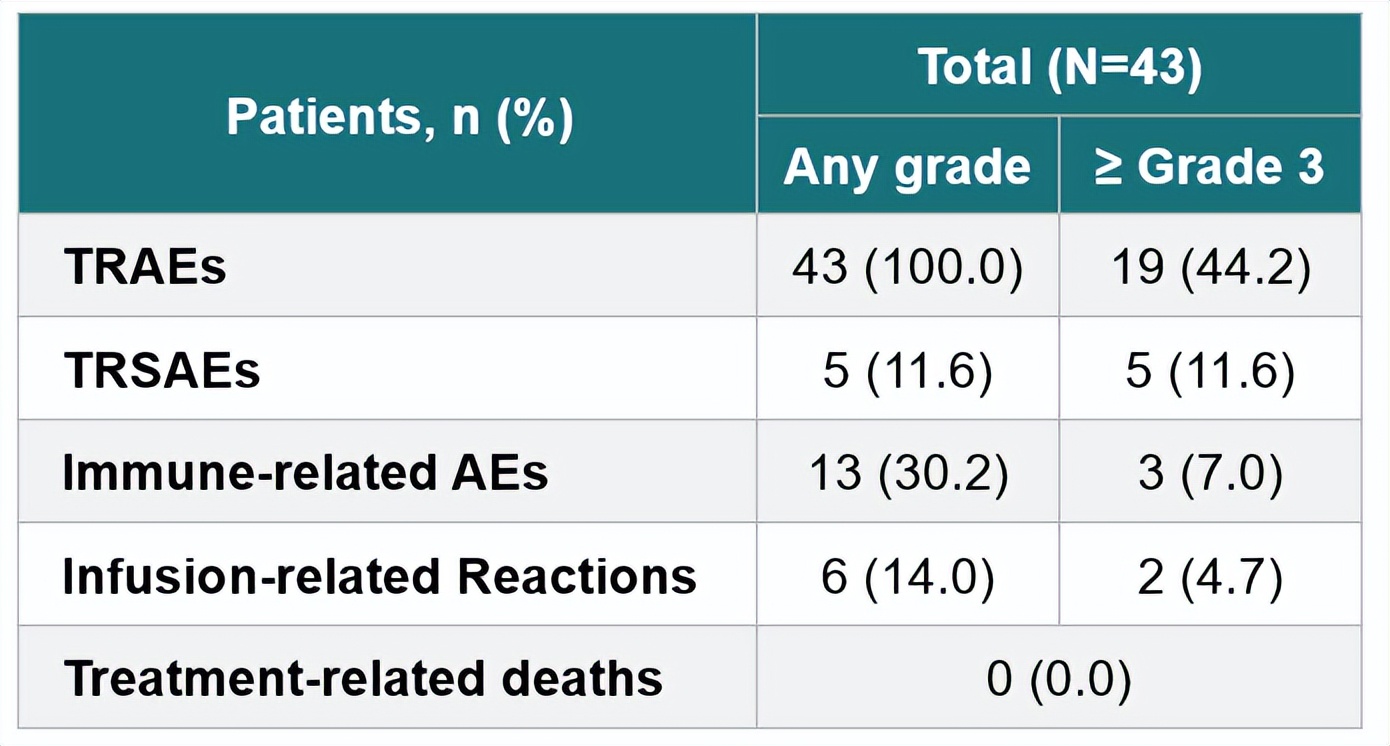Select the '13 (30.2)' value cell
The image size is (1390, 746).
907,473
